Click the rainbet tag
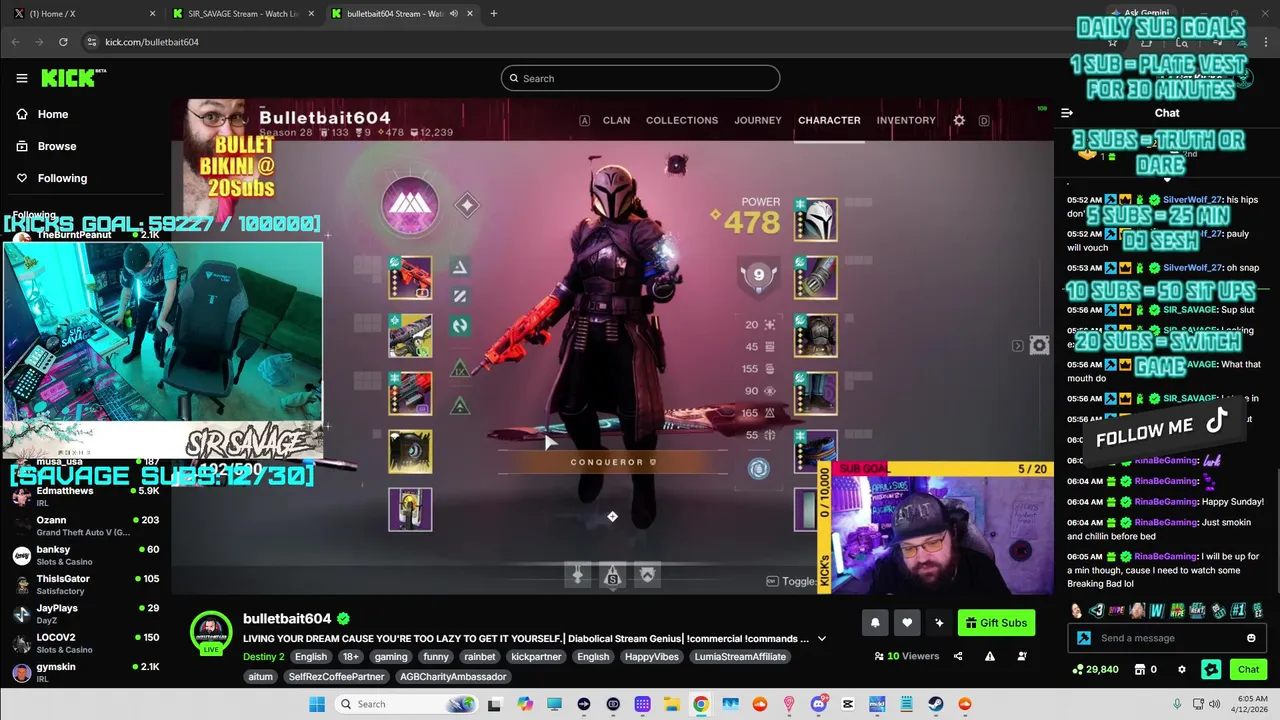 [x=480, y=656]
